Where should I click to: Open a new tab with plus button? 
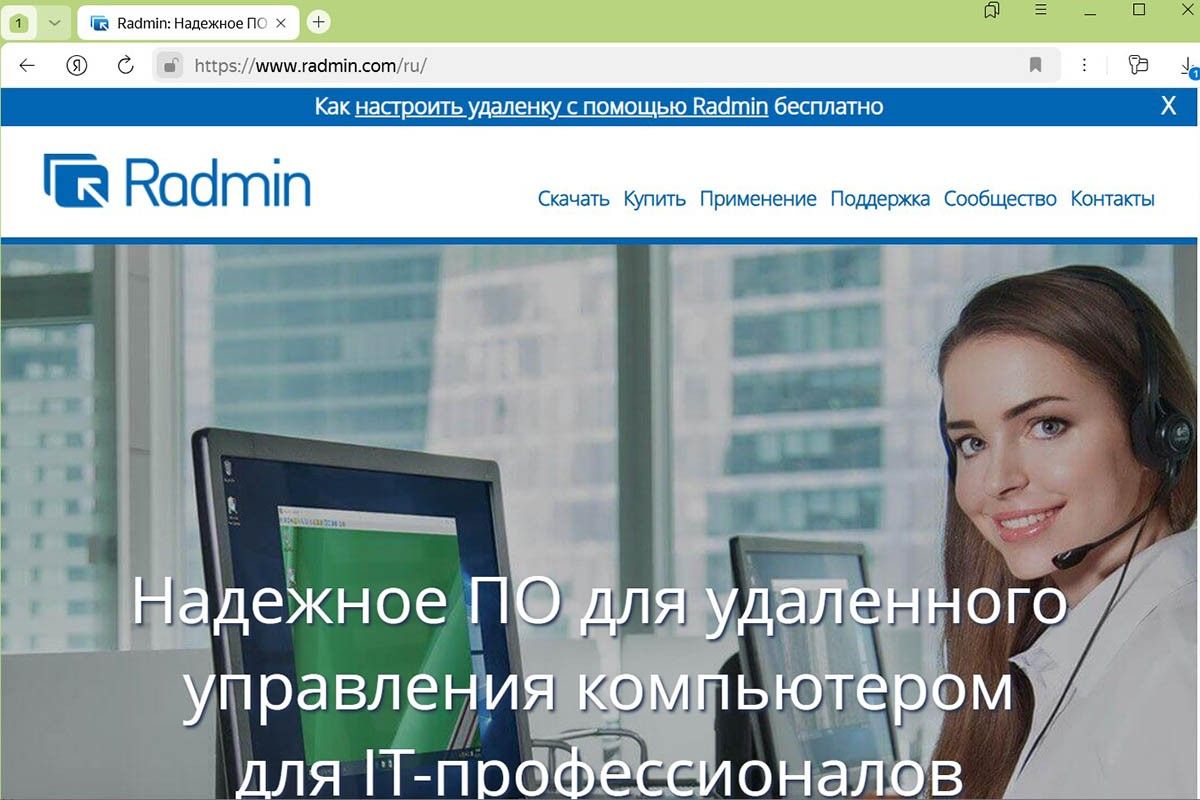tap(318, 21)
